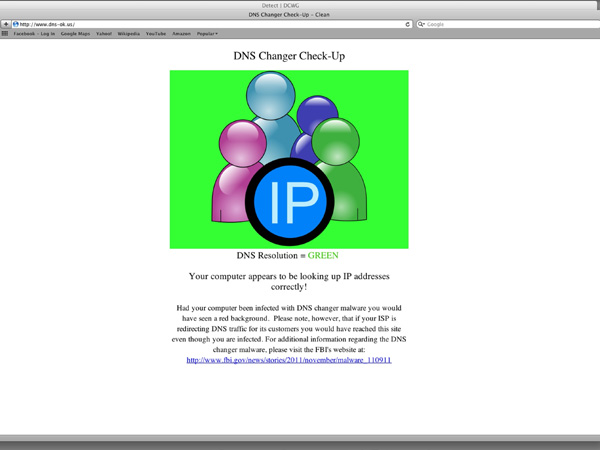Image resolution: width=600 pixels, height=450 pixels.
Task: Open the Google Maps bookmark
Action: click(x=75, y=33)
